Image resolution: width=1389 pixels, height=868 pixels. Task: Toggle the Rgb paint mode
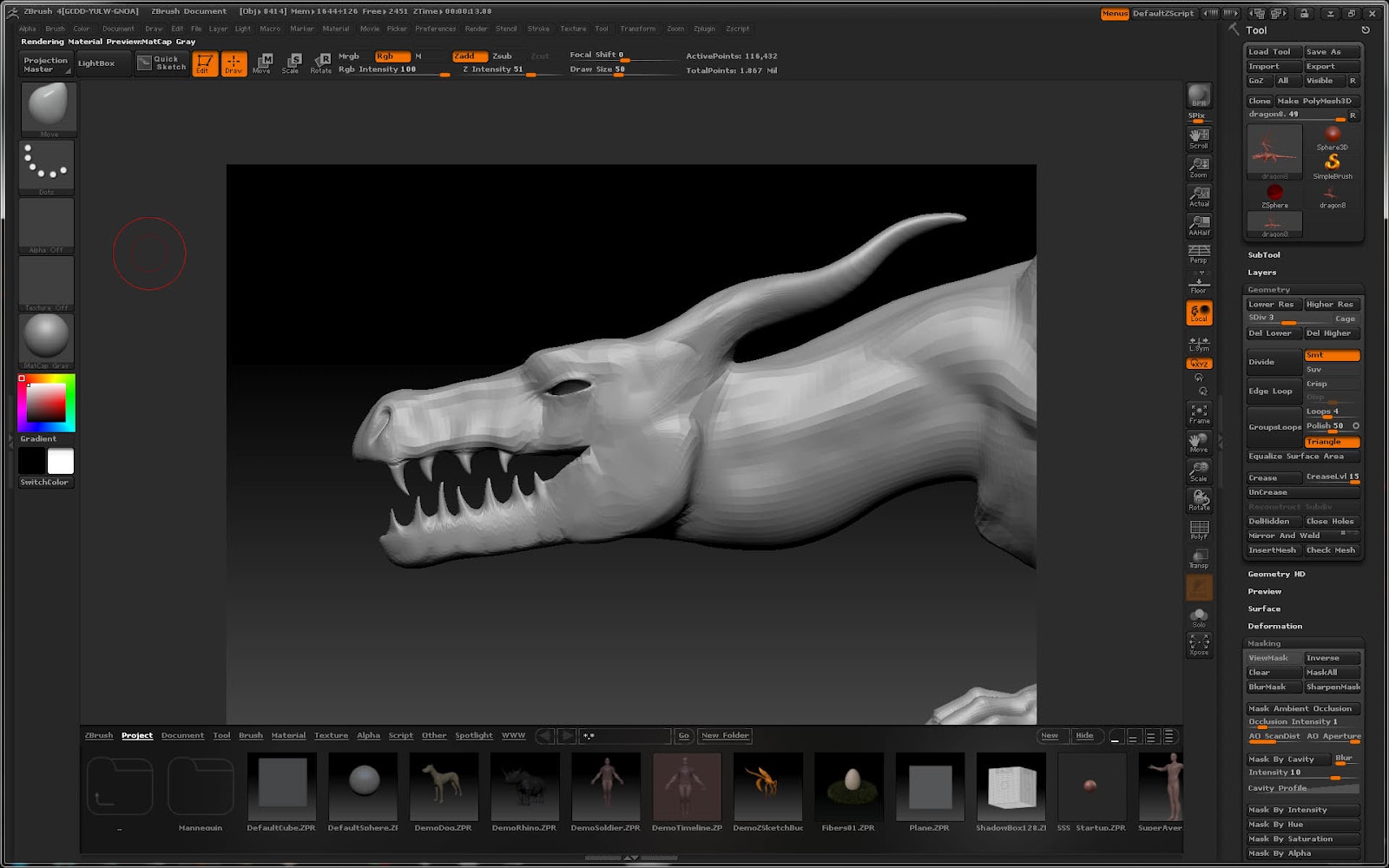pyautogui.click(x=392, y=56)
